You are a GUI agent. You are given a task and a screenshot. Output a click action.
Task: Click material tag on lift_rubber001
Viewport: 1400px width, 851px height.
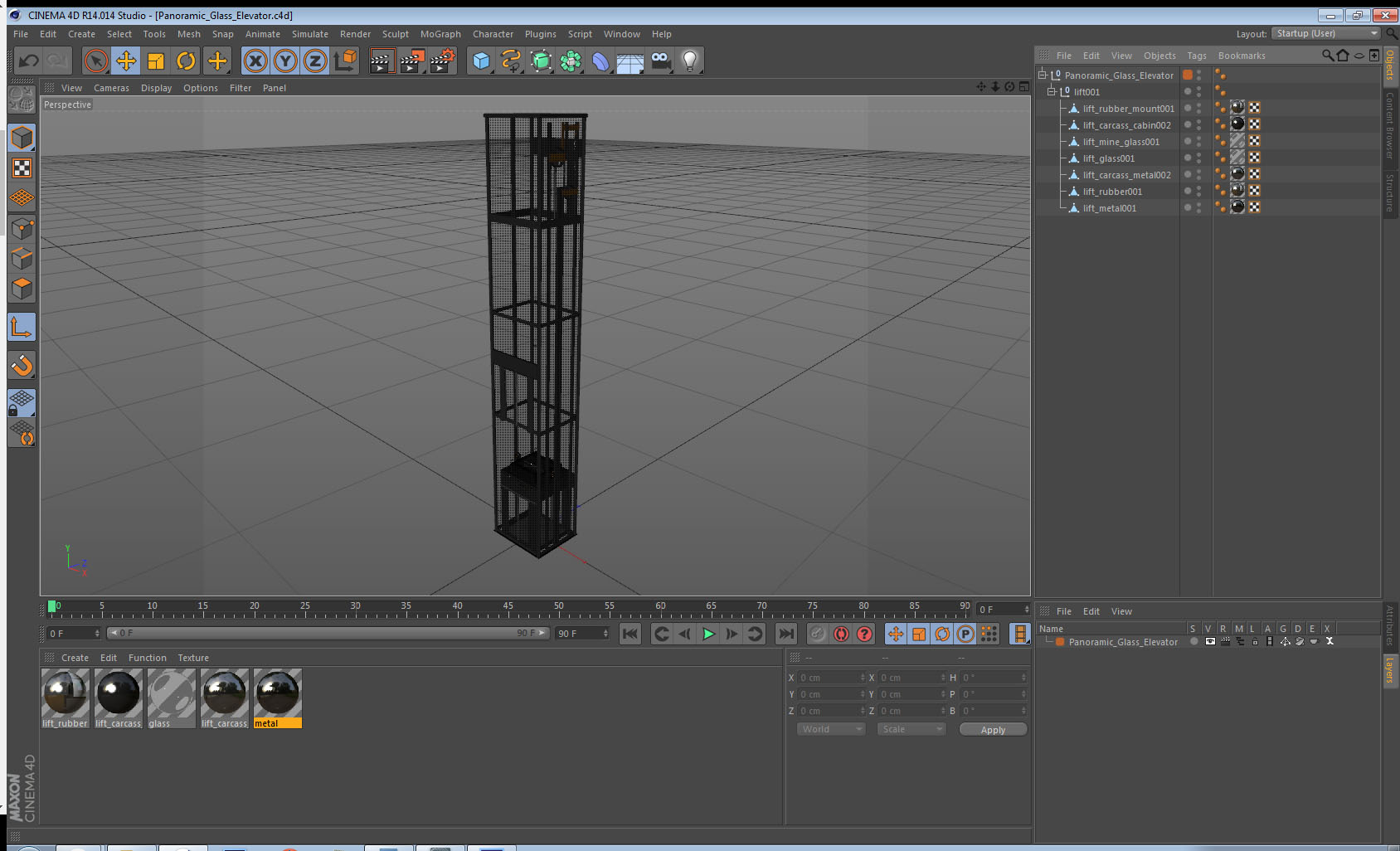pos(1237,190)
